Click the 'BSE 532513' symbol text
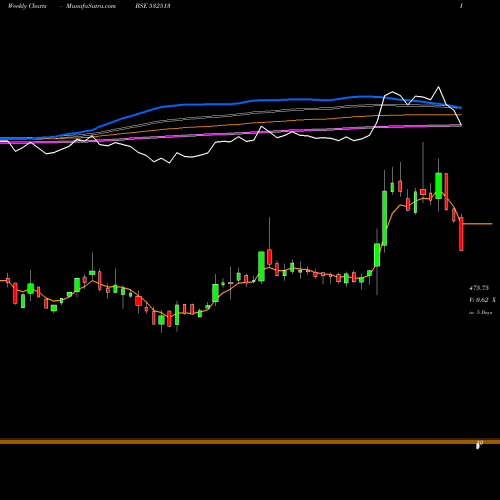 tap(153, 6)
